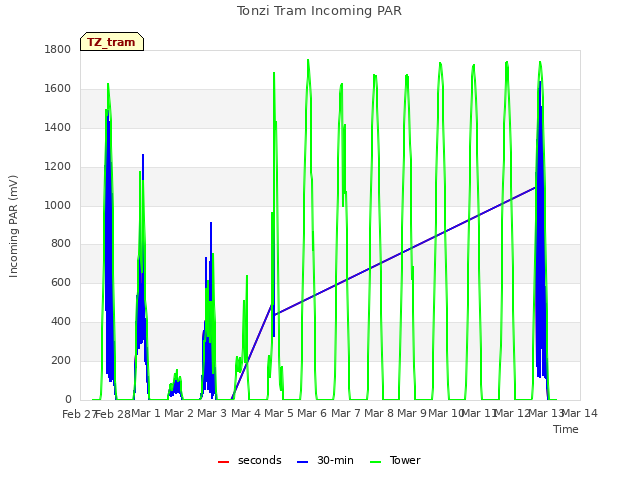Click the 200 y-axis tick label
The image size is (640, 480).
[61, 360]
